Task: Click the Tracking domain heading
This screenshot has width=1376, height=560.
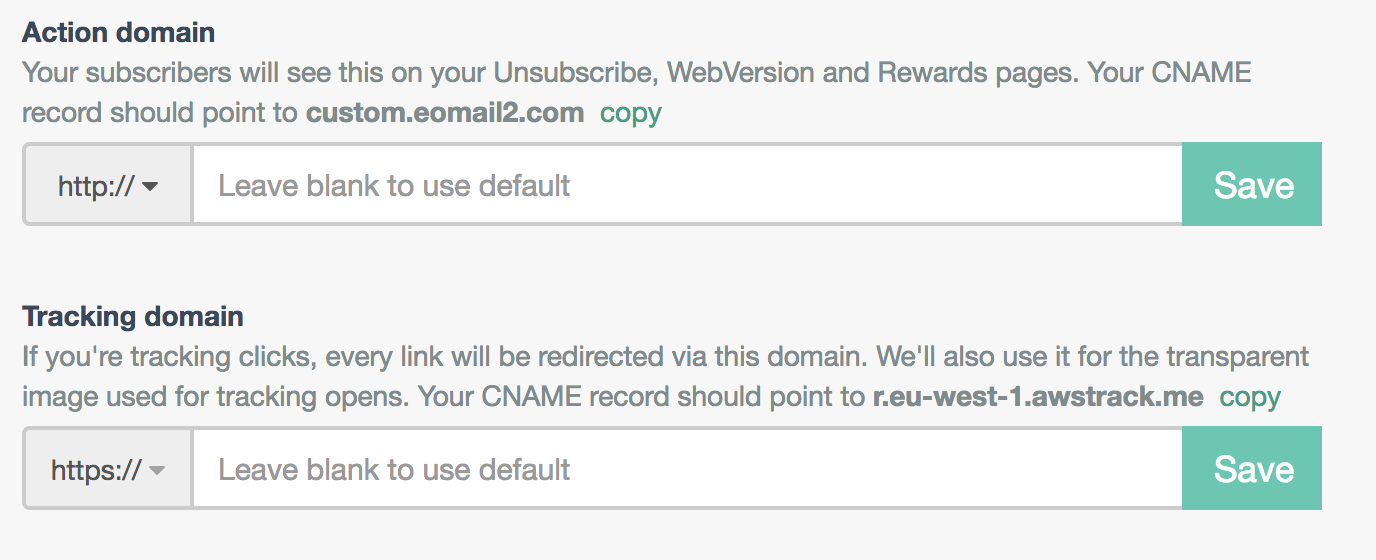Action: (x=133, y=316)
